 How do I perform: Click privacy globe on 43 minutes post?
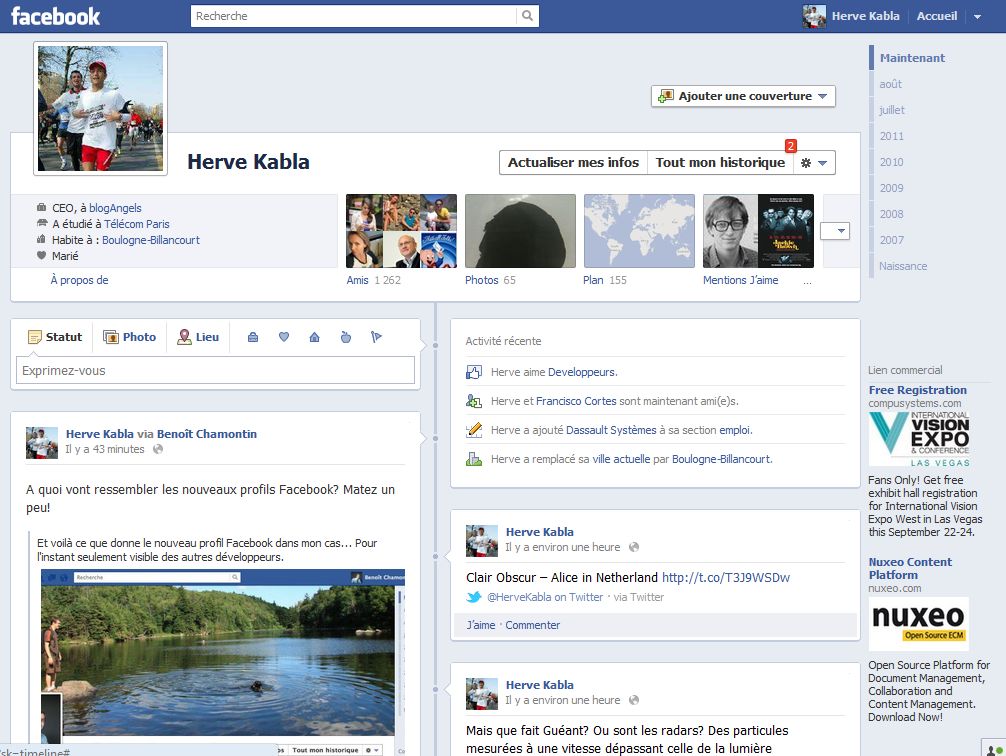click(x=158, y=449)
